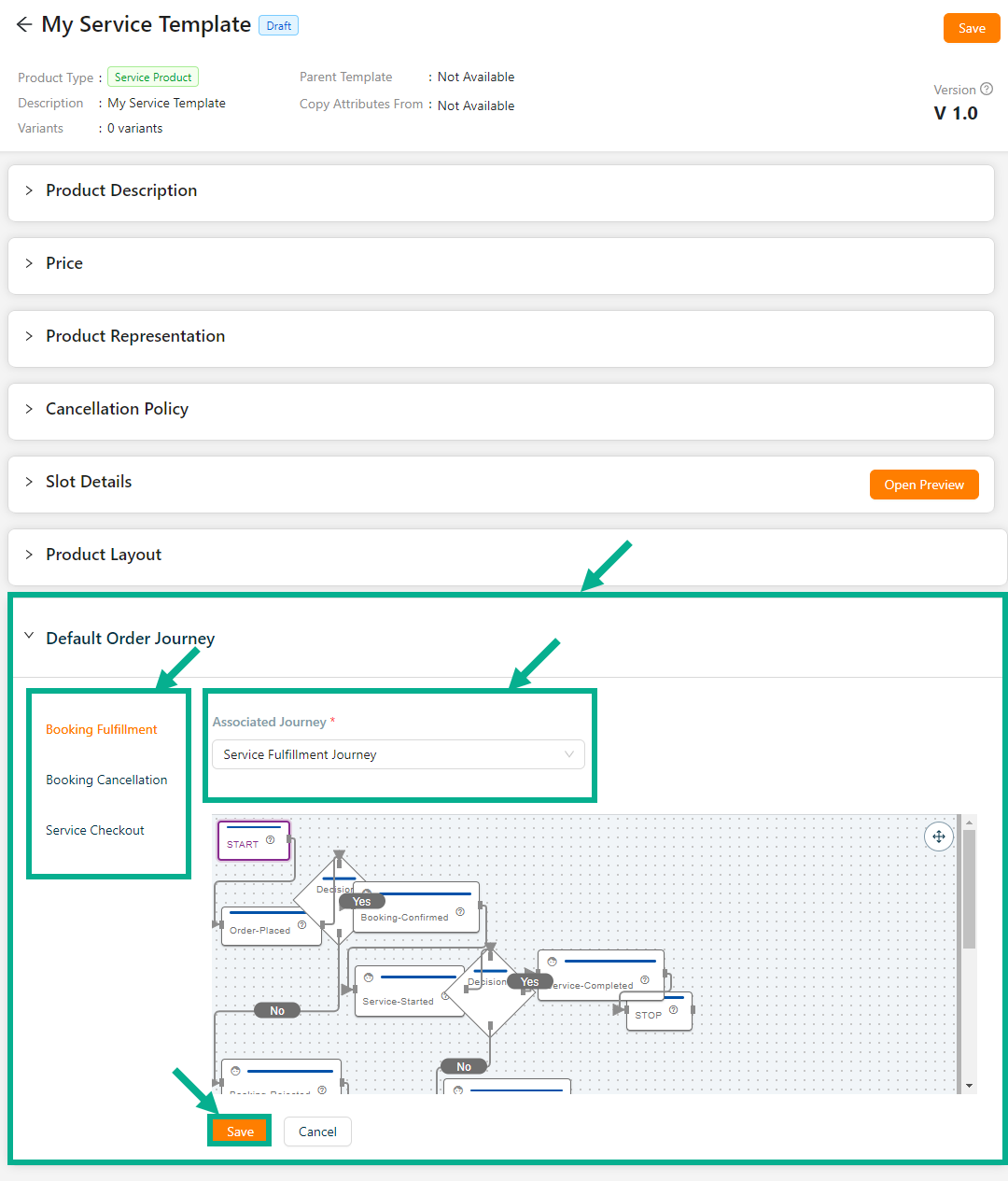Screen dimensions: 1008x1181
Task: Click Cancel in Default Order Journey
Action: 317,1132
